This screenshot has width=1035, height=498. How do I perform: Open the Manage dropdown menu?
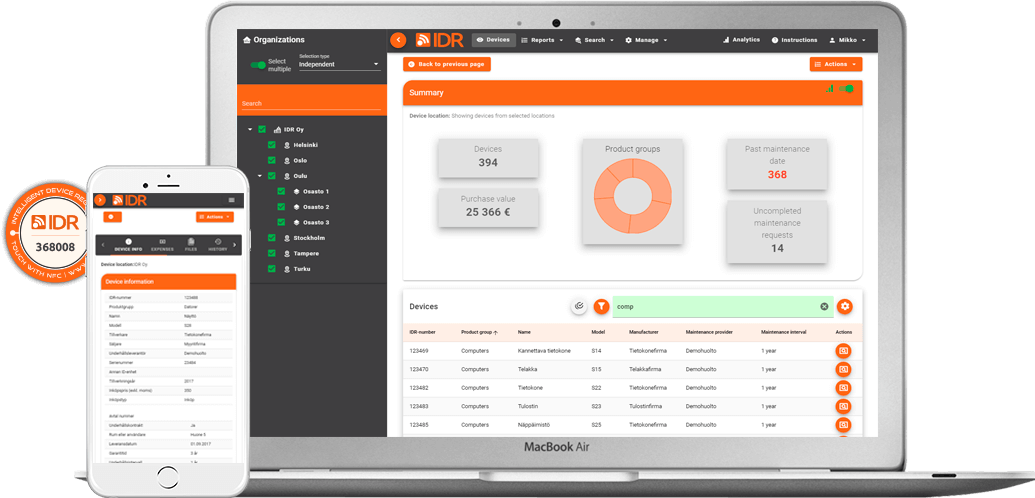(646, 40)
